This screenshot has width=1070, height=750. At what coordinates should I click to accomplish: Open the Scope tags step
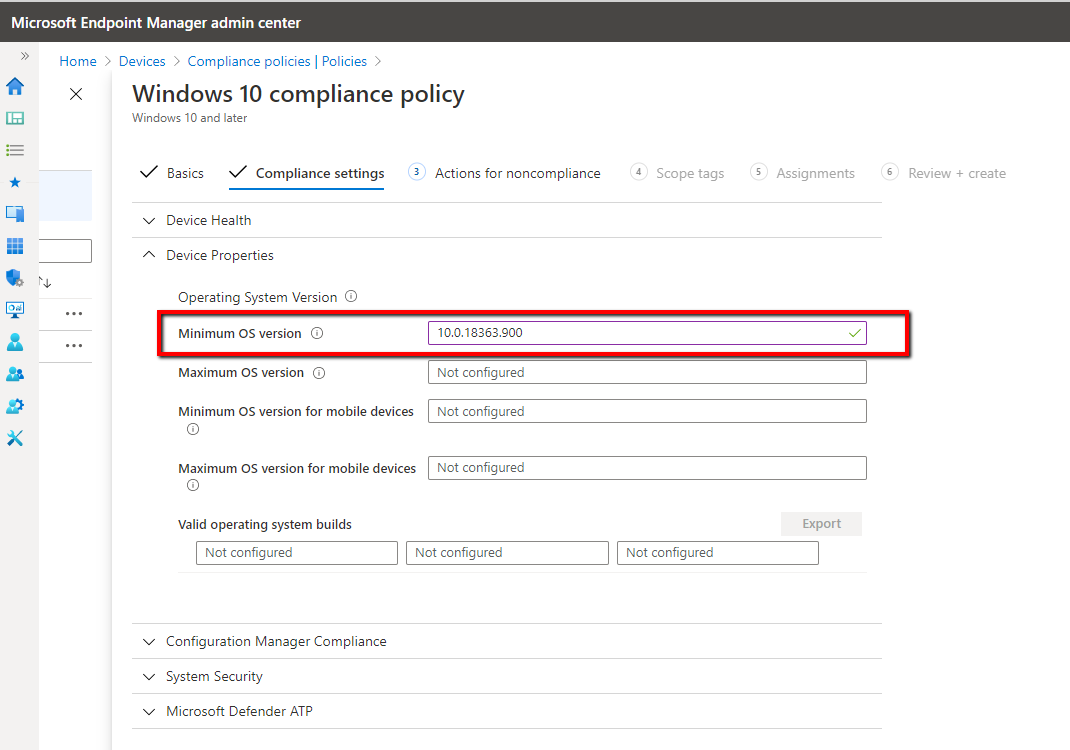[677, 173]
